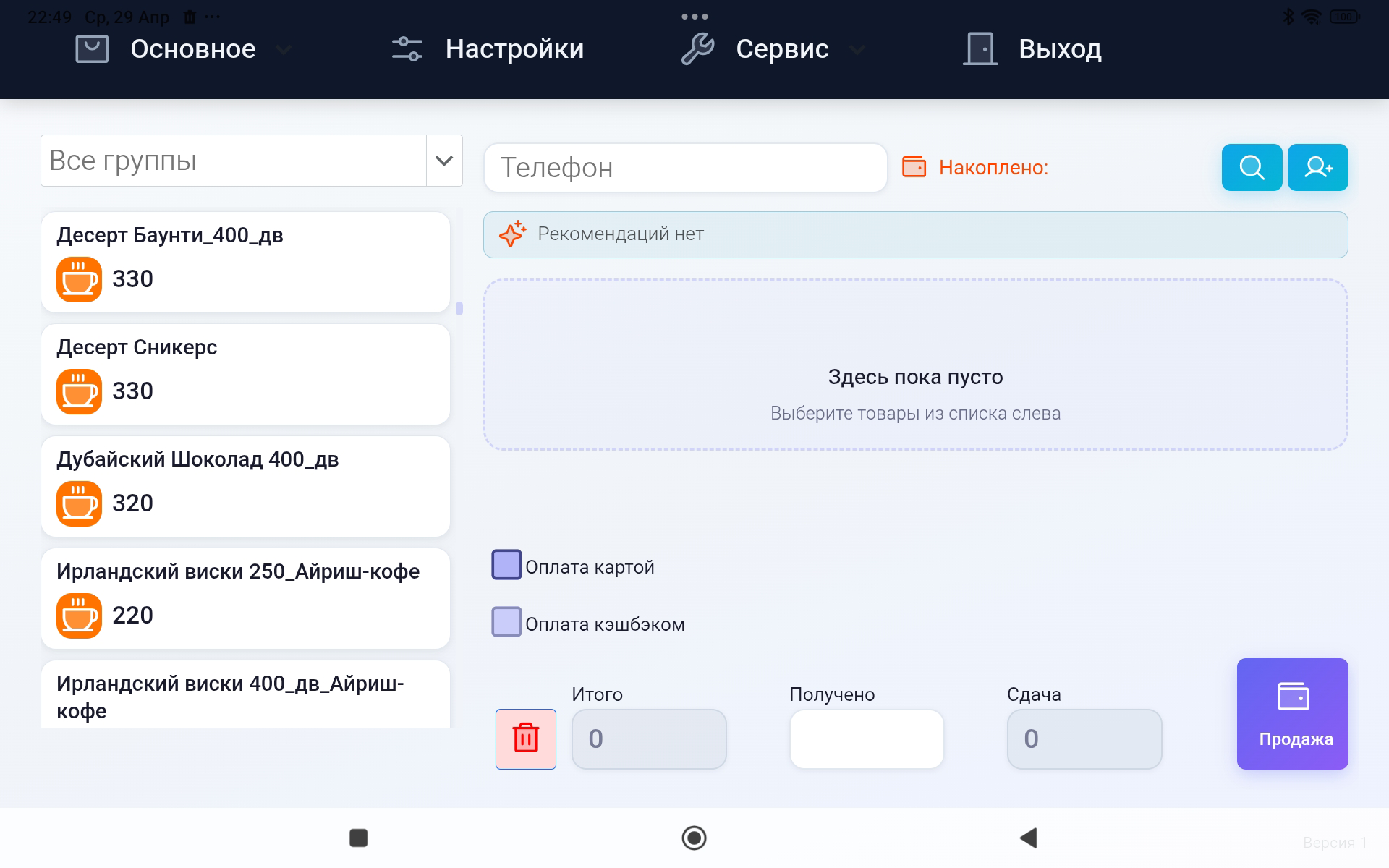Tap the Android back triangle button
The width and height of the screenshot is (1389, 868).
tap(1029, 838)
